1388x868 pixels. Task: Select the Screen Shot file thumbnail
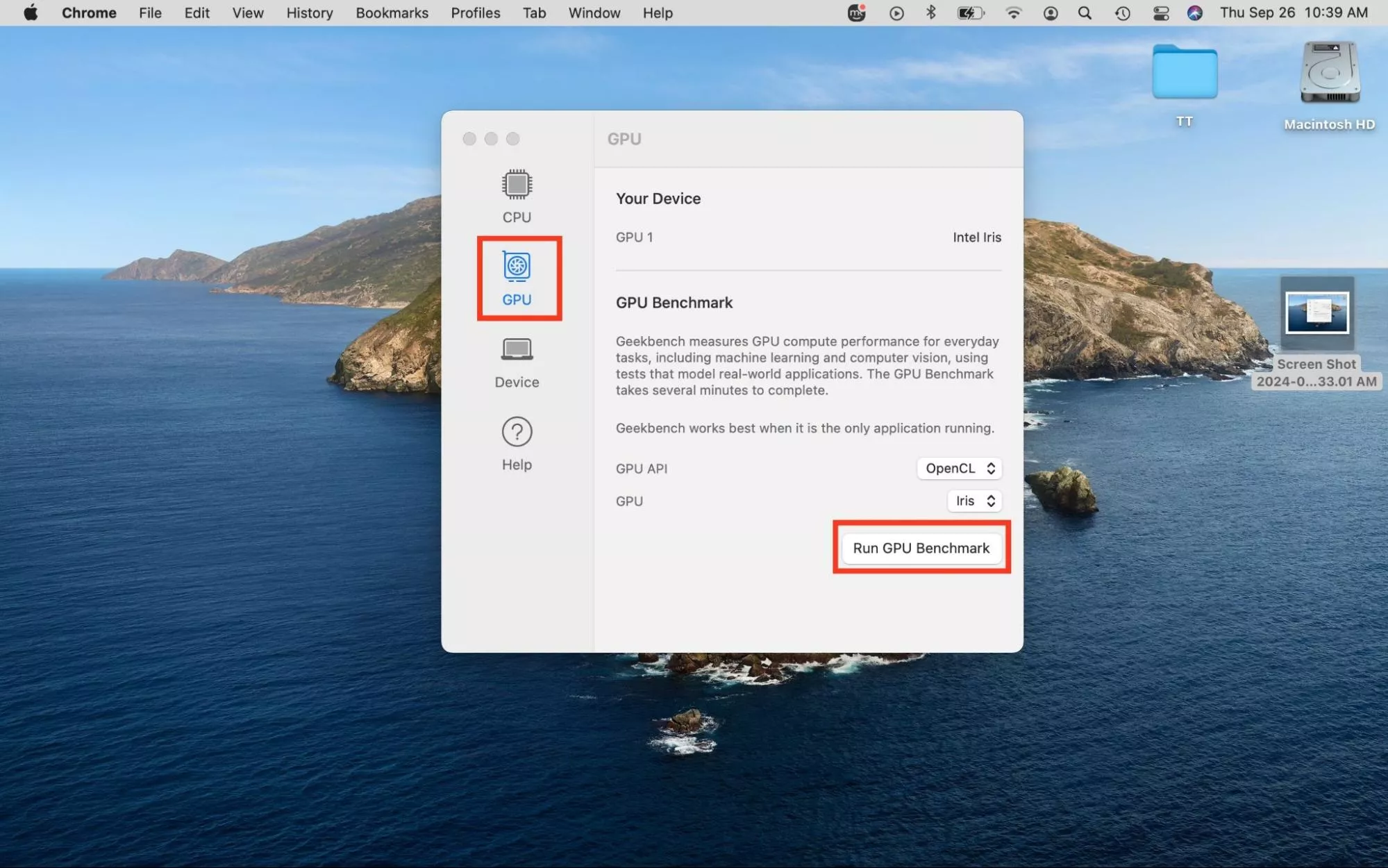point(1316,313)
